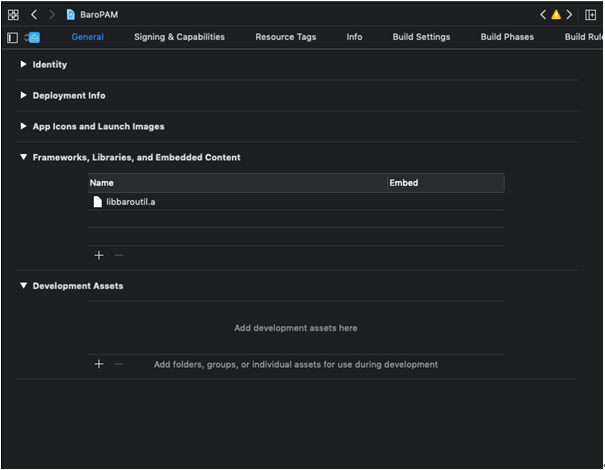Open the Build Phases tab
Image resolution: width=605 pixels, height=470 pixels.
pyautogui.click(x=507, y=37)
